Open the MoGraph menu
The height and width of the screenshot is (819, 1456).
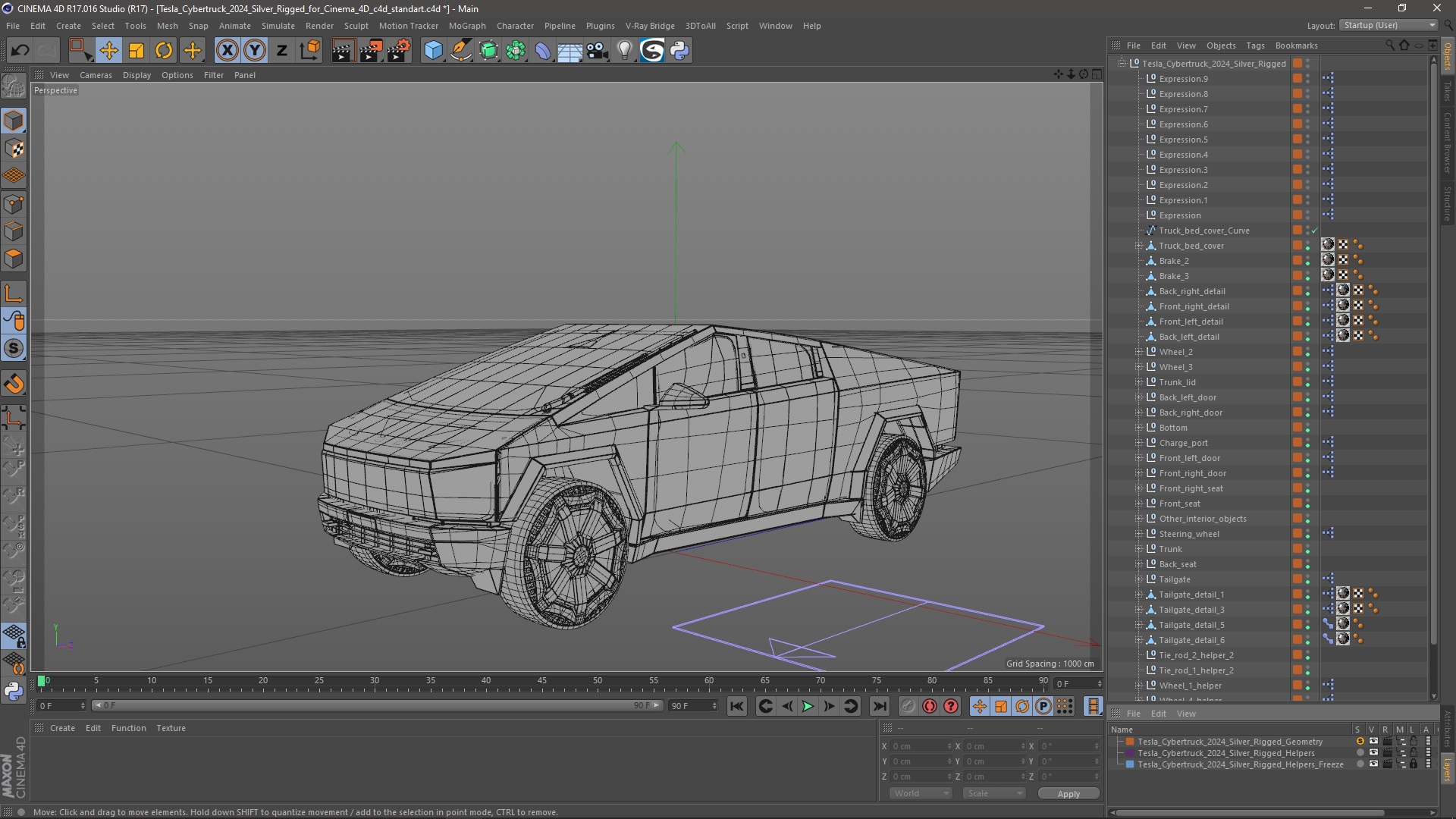click(467, 25)
